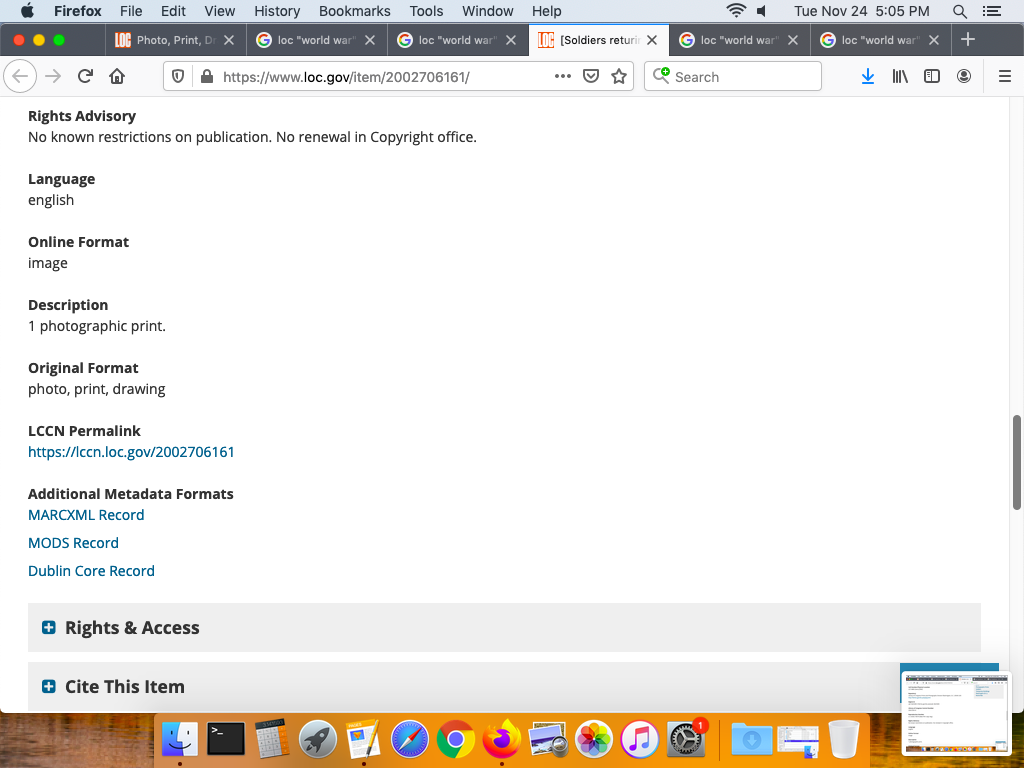Viewport: 1024px width, 768px height.
Task: Click the LCCN permalink URL
Action: pos(131,452)
